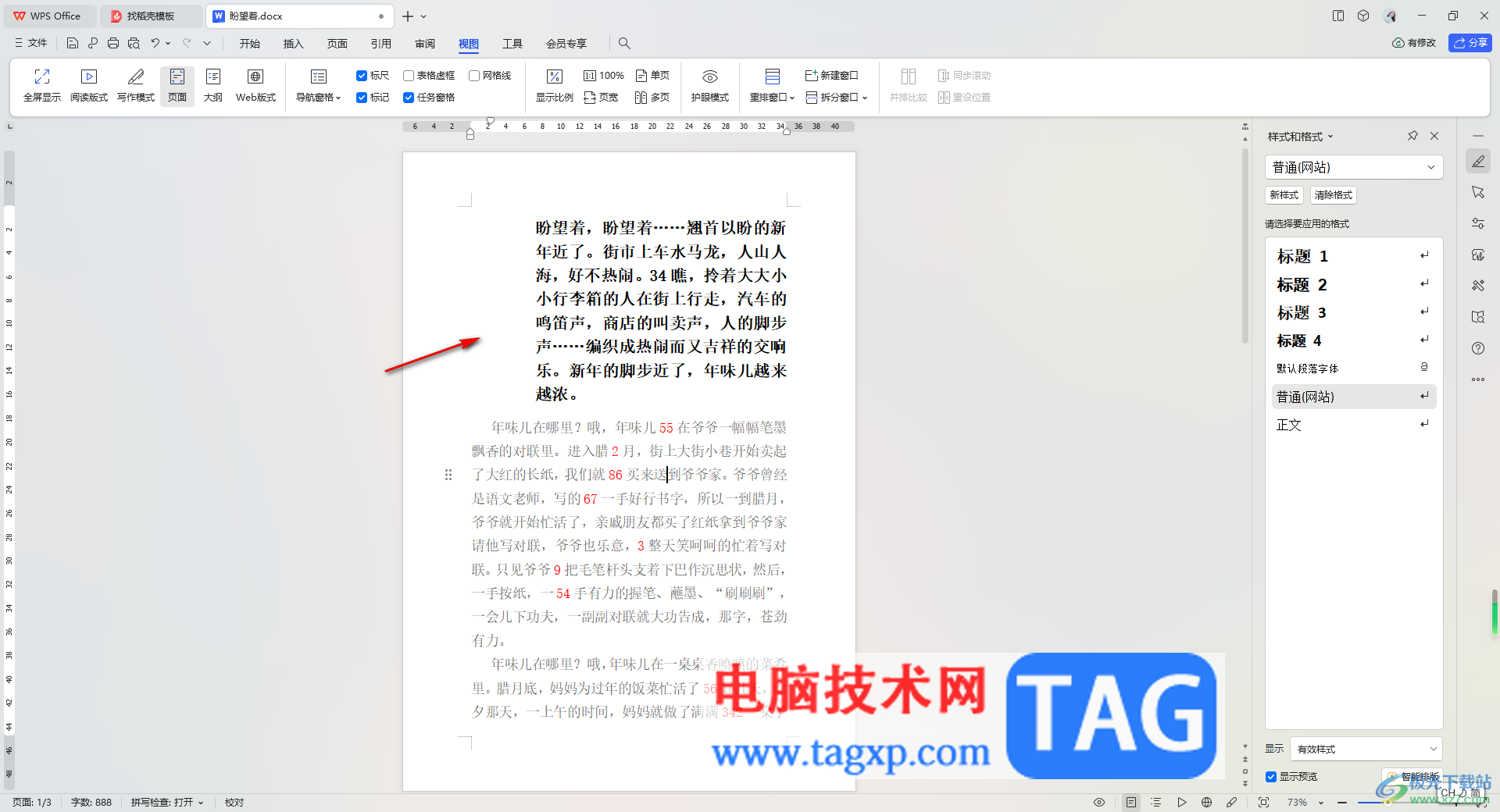Click the help question-mark icon in right sidebar

[x=1478, y=348]
